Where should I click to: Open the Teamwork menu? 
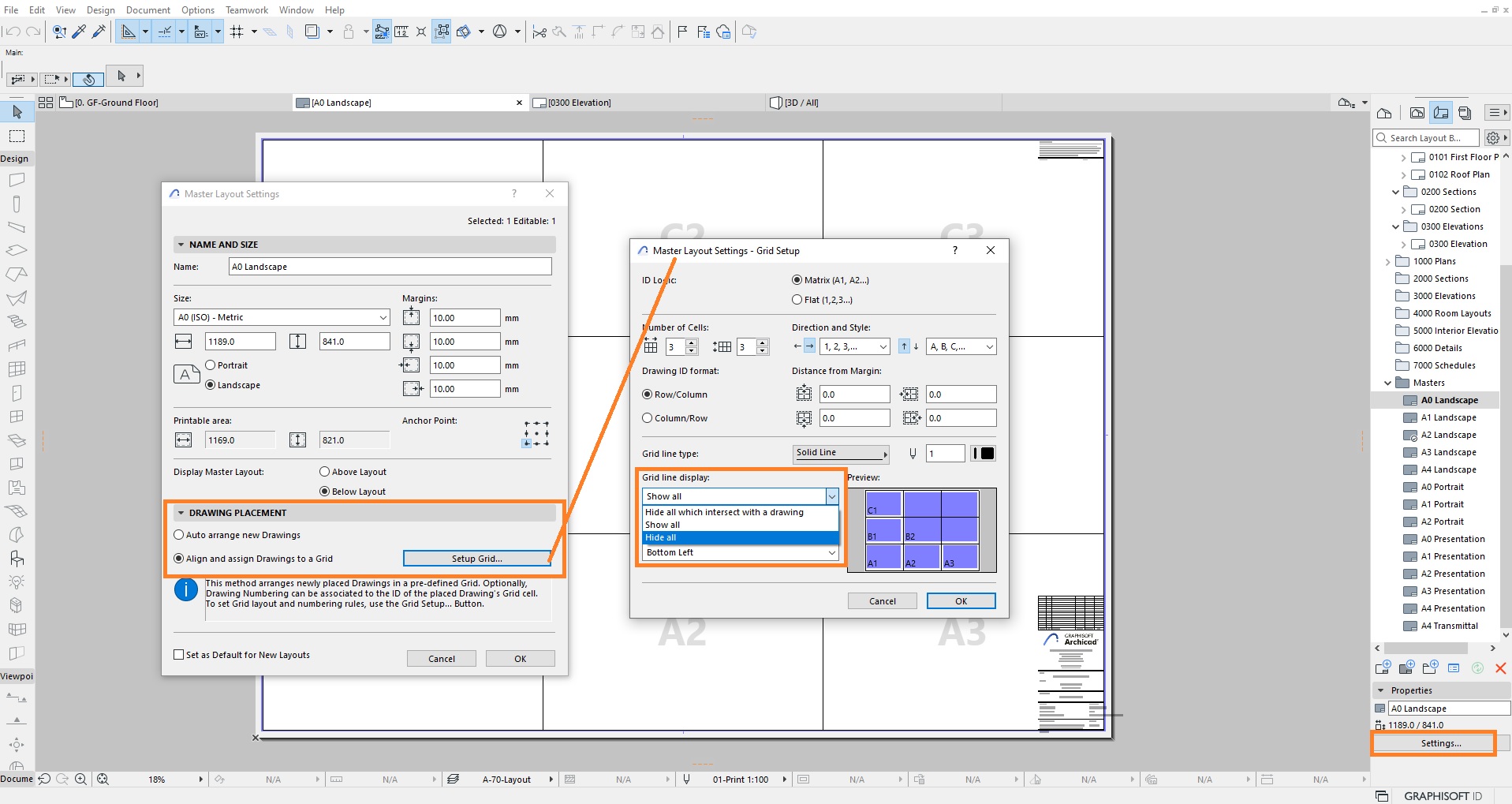pos(246,10)
